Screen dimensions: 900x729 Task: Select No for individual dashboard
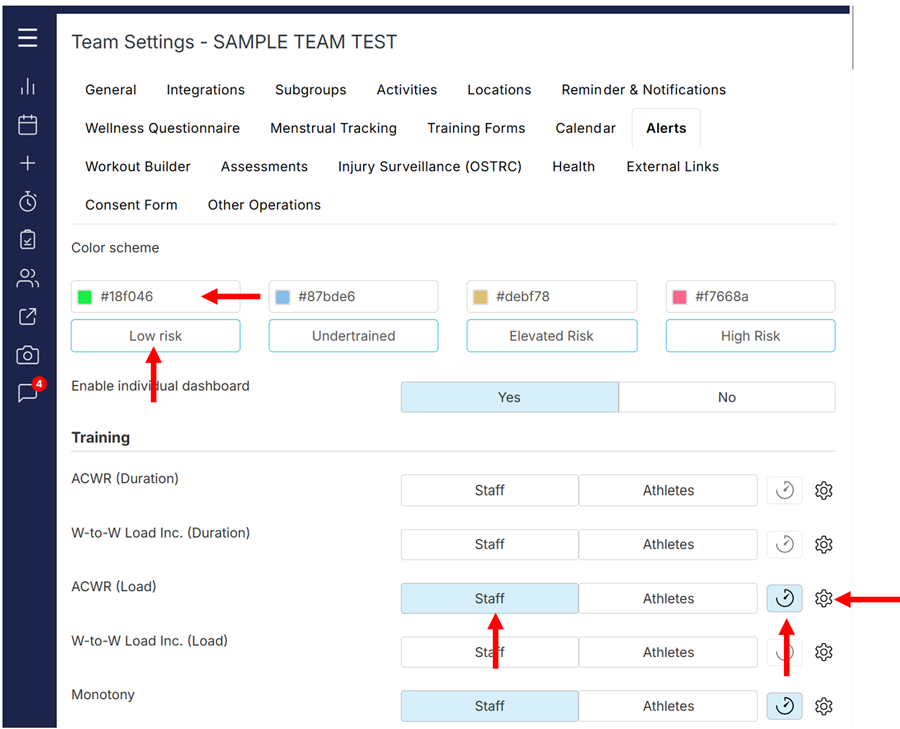[x=727, y=397]
